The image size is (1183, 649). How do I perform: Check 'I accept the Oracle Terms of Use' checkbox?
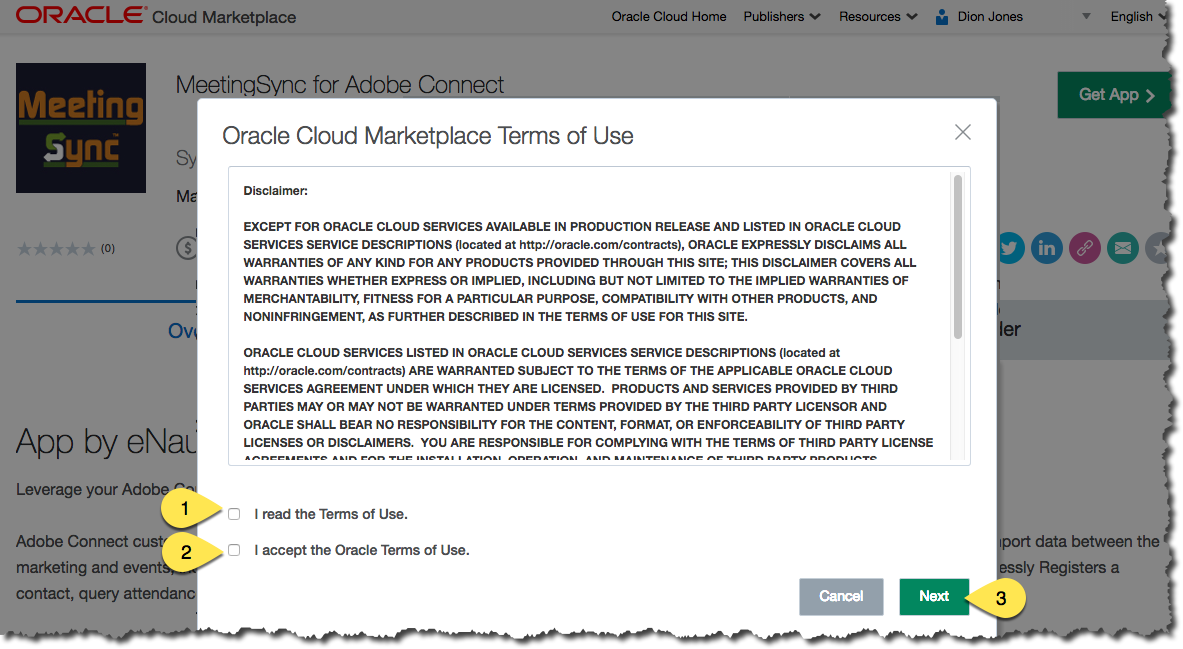coord(234,550)
